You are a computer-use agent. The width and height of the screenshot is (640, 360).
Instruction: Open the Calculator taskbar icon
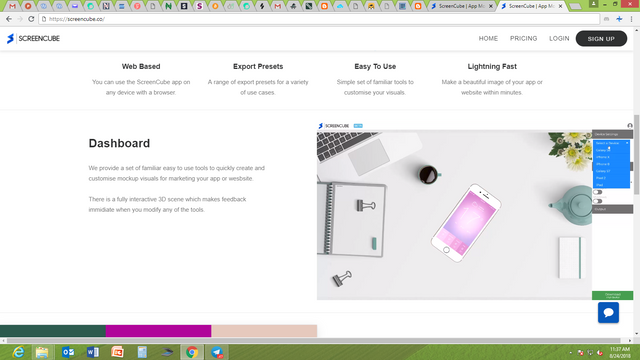click(142, 352)
